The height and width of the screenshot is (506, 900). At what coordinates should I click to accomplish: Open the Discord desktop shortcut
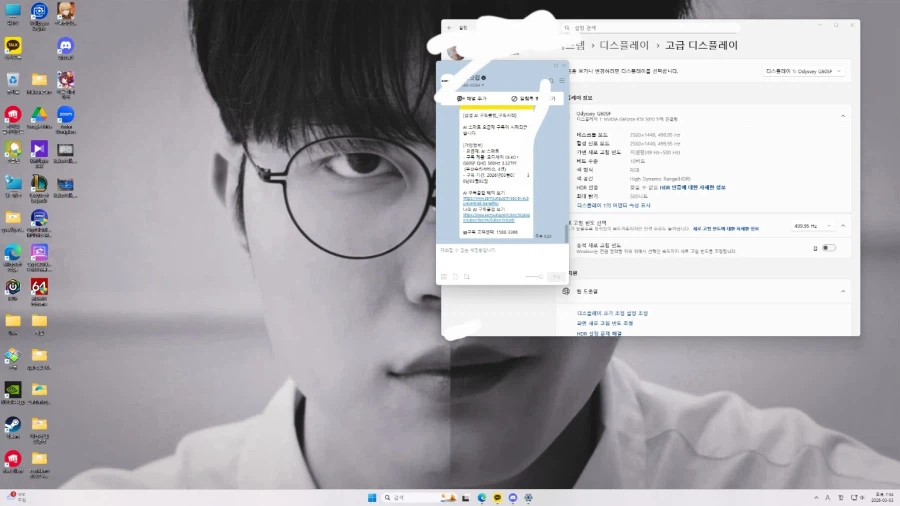[x=65, y=48]
